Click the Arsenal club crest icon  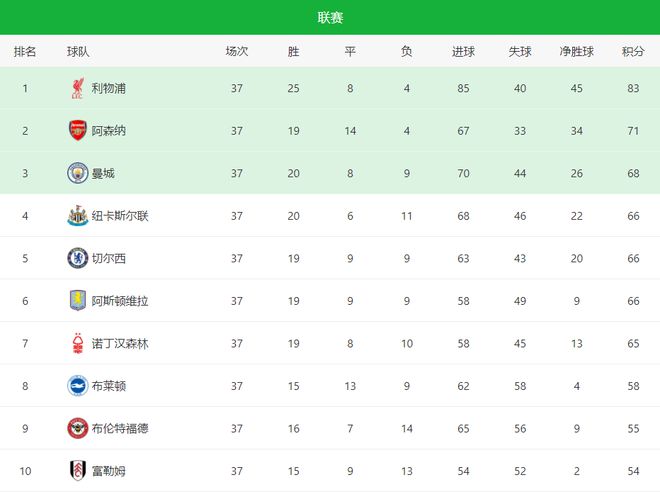pos(77,131)
